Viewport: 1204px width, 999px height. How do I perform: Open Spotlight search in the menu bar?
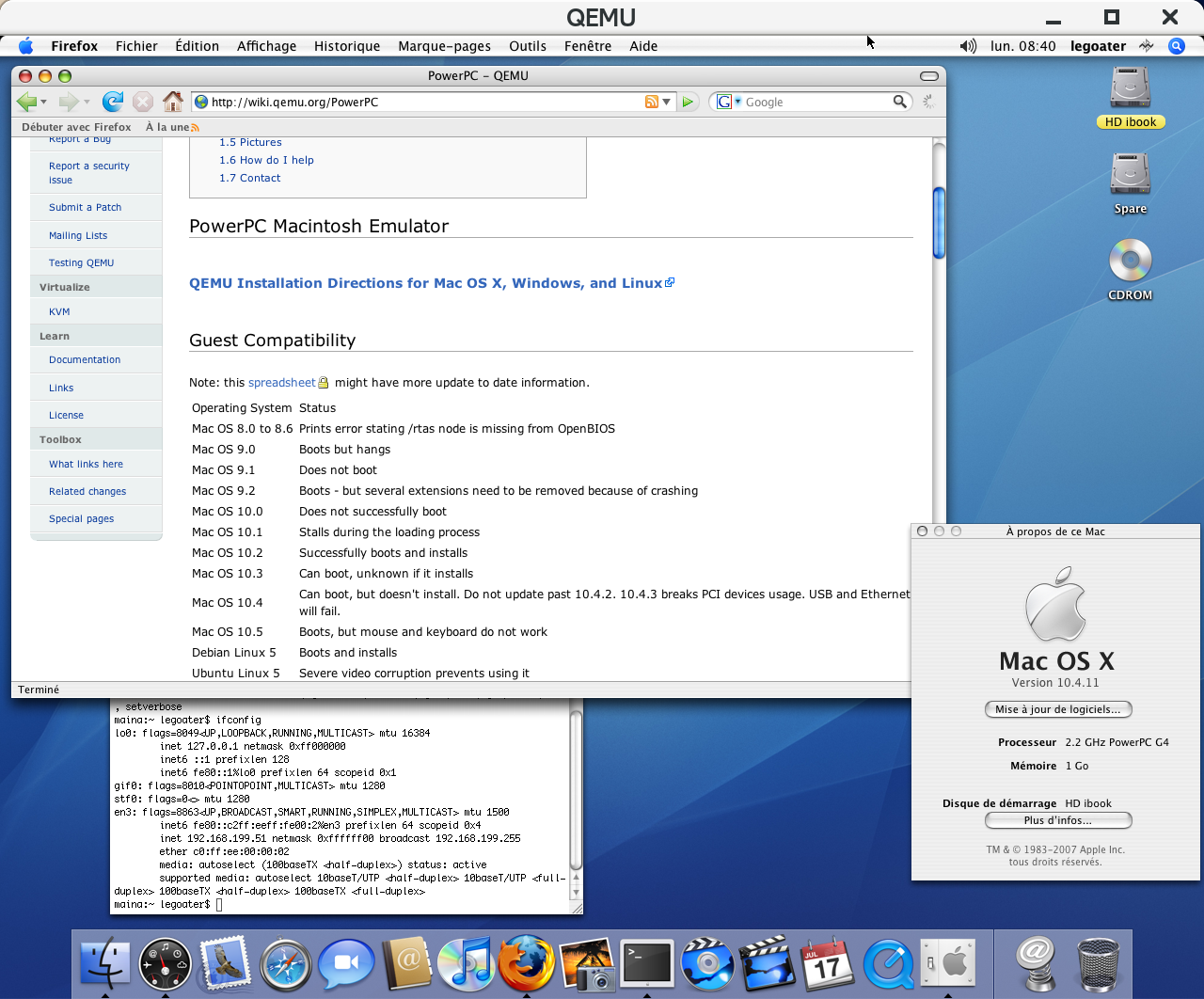coord(1176,45)
